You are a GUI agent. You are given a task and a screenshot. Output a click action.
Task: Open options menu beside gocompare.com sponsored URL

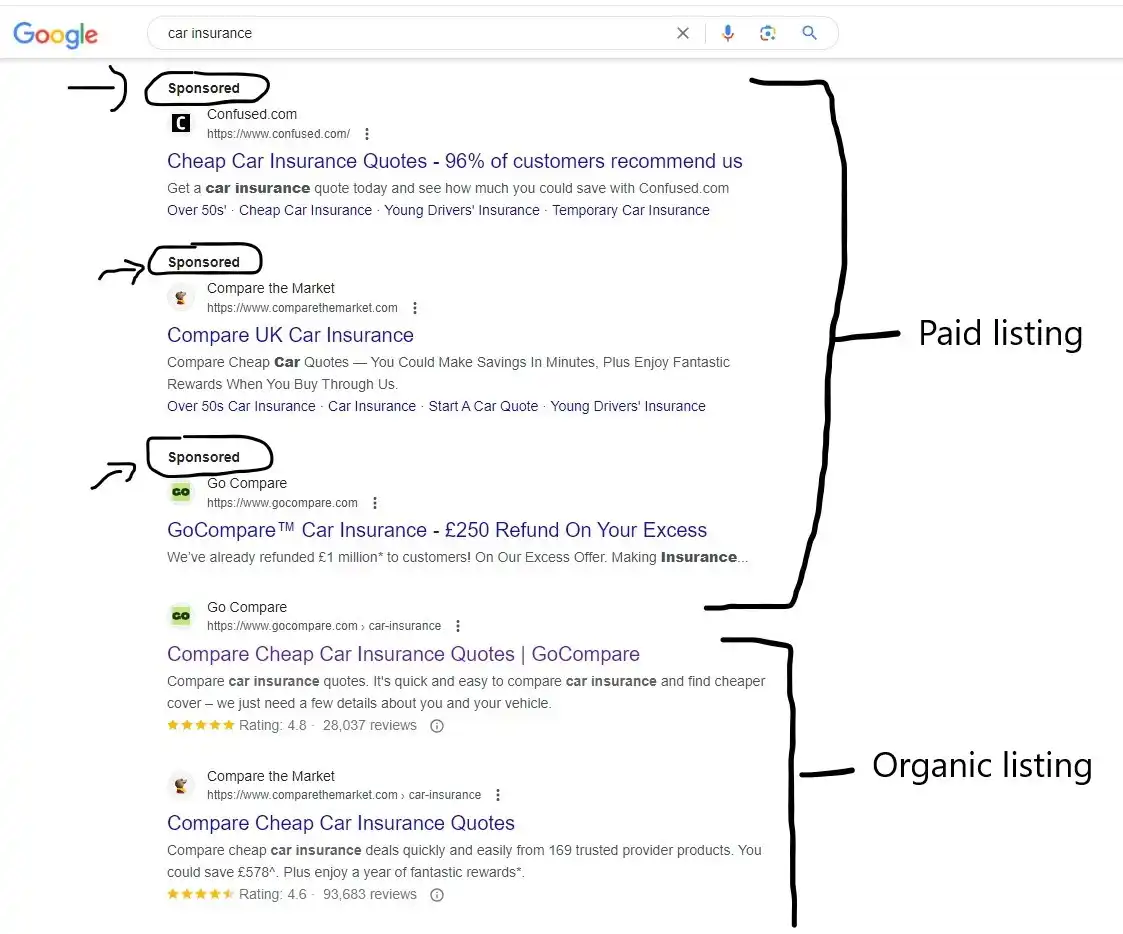375,503
